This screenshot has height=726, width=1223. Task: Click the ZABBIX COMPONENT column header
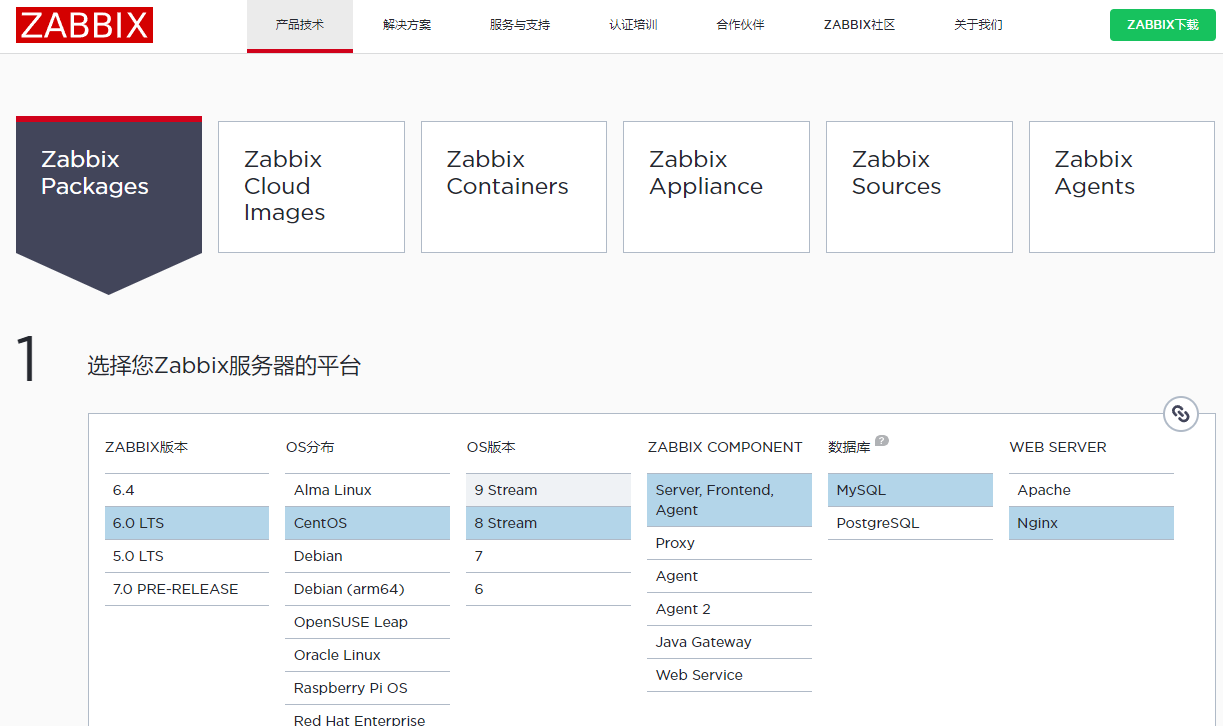725,447
